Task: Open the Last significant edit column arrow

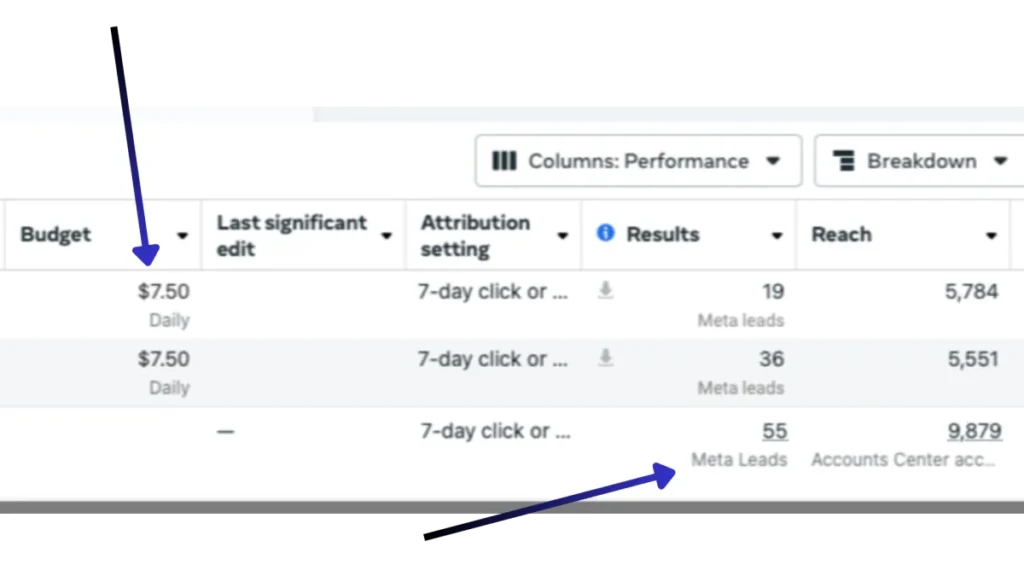Action: click(387, 236)
